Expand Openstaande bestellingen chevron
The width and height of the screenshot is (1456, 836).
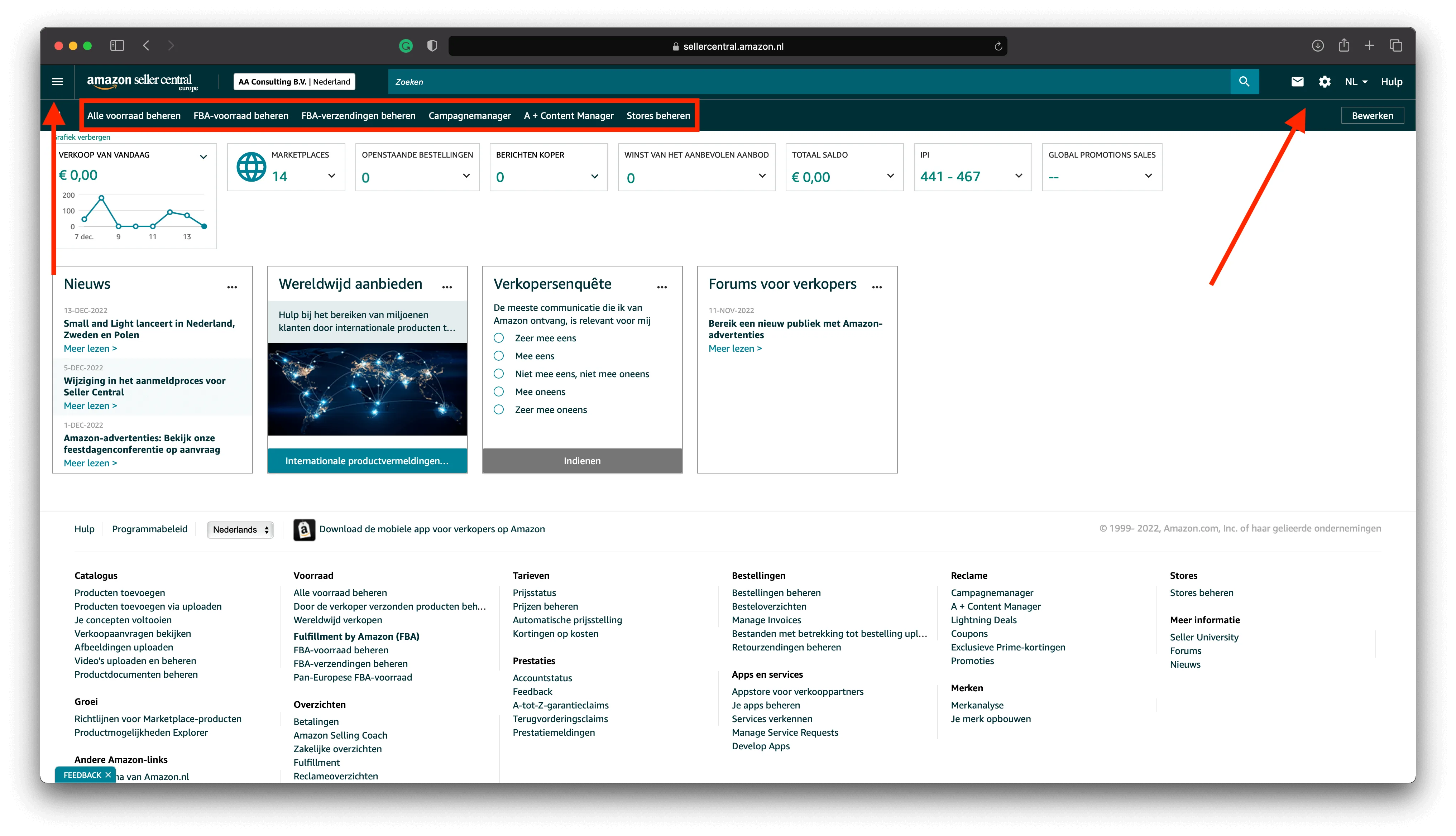(466, 176)
